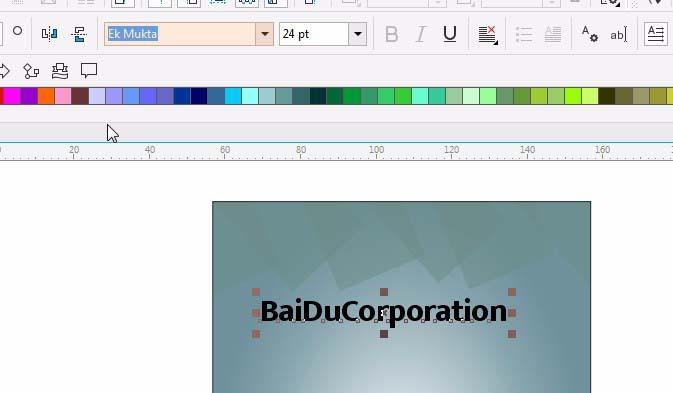Click the drop cap icon
The width and height of the screenshot is (673, 393).
[553, 34]
